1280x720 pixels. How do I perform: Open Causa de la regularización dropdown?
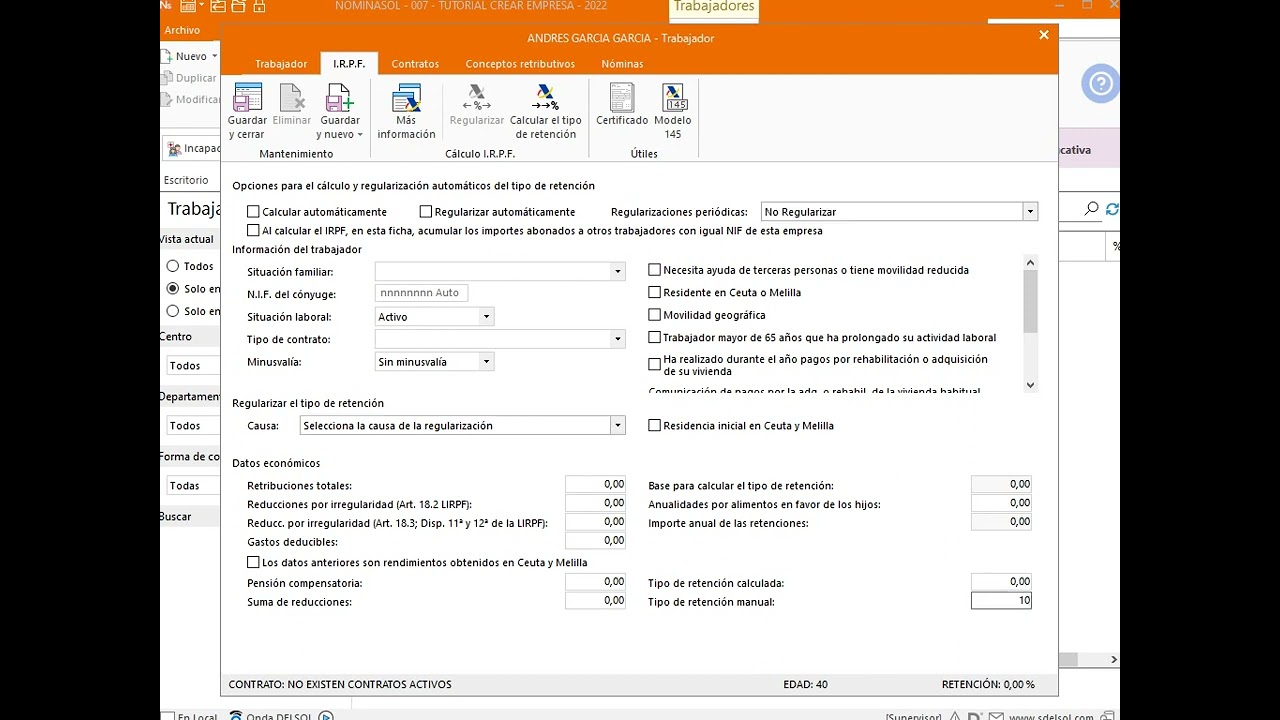click(618, 426)
